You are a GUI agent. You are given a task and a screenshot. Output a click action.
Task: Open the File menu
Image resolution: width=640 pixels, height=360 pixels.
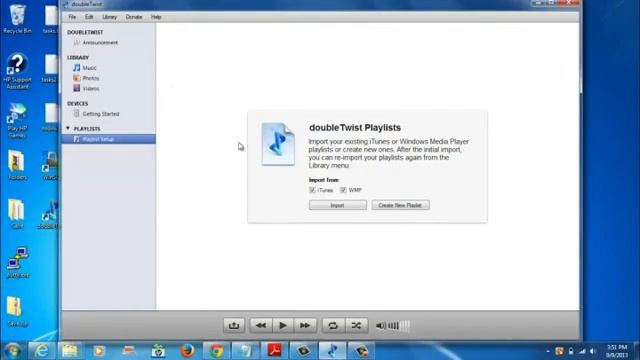pos(72,17)
